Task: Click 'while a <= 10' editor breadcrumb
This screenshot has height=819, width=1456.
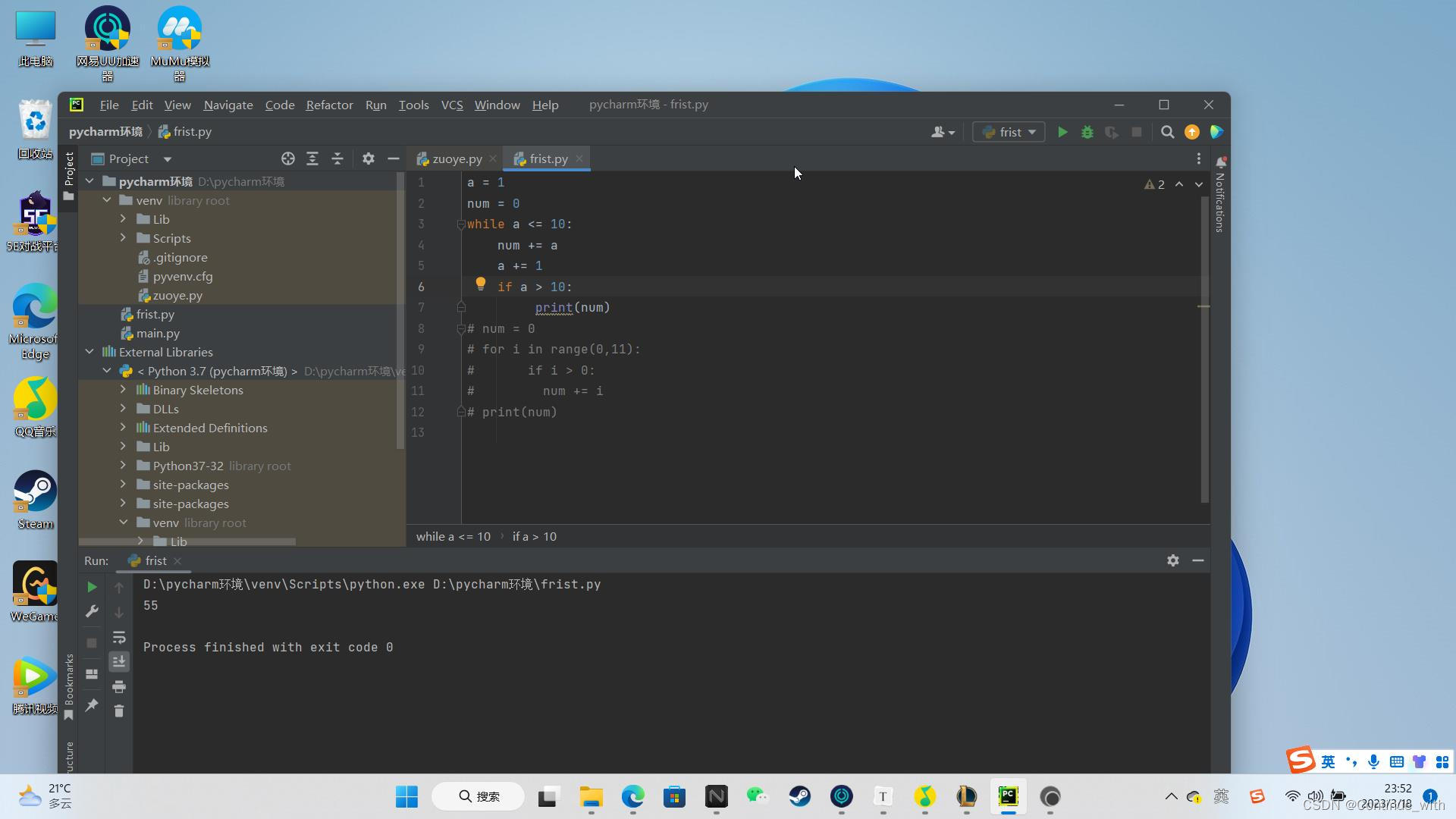Action: (x=453, y=536)
